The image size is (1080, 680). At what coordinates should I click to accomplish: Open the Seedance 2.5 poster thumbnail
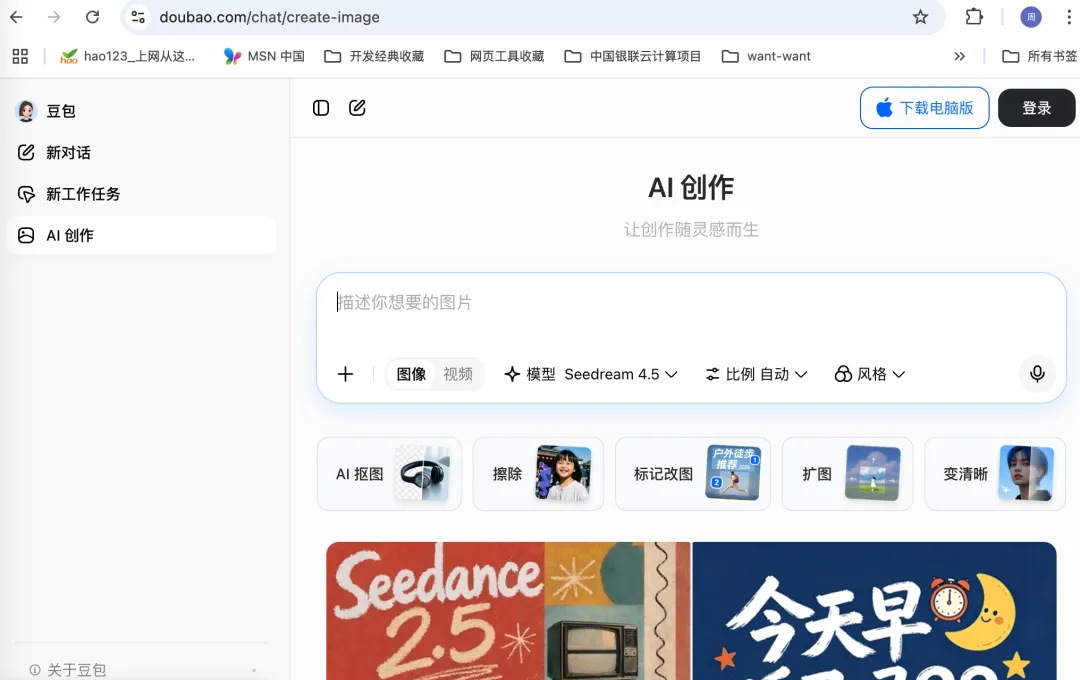click(508, 611)
